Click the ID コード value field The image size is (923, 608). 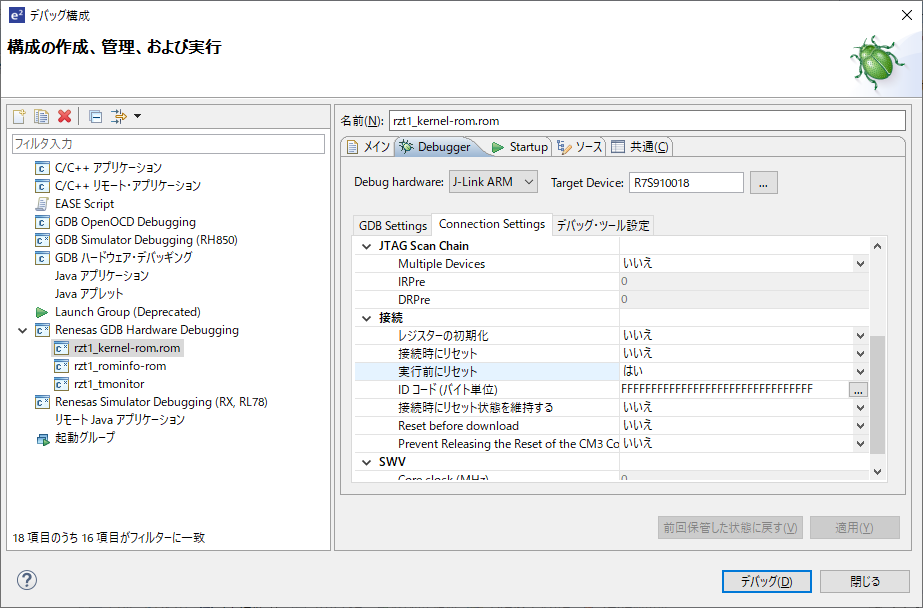click(x=733, y=389)
